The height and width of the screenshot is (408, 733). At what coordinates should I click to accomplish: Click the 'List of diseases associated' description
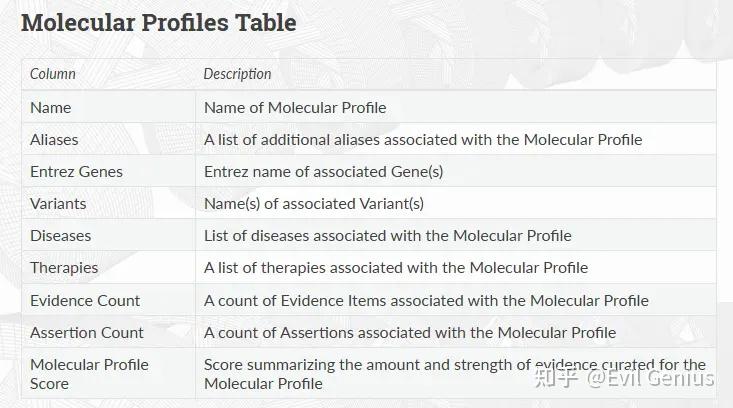coord(388,235)
